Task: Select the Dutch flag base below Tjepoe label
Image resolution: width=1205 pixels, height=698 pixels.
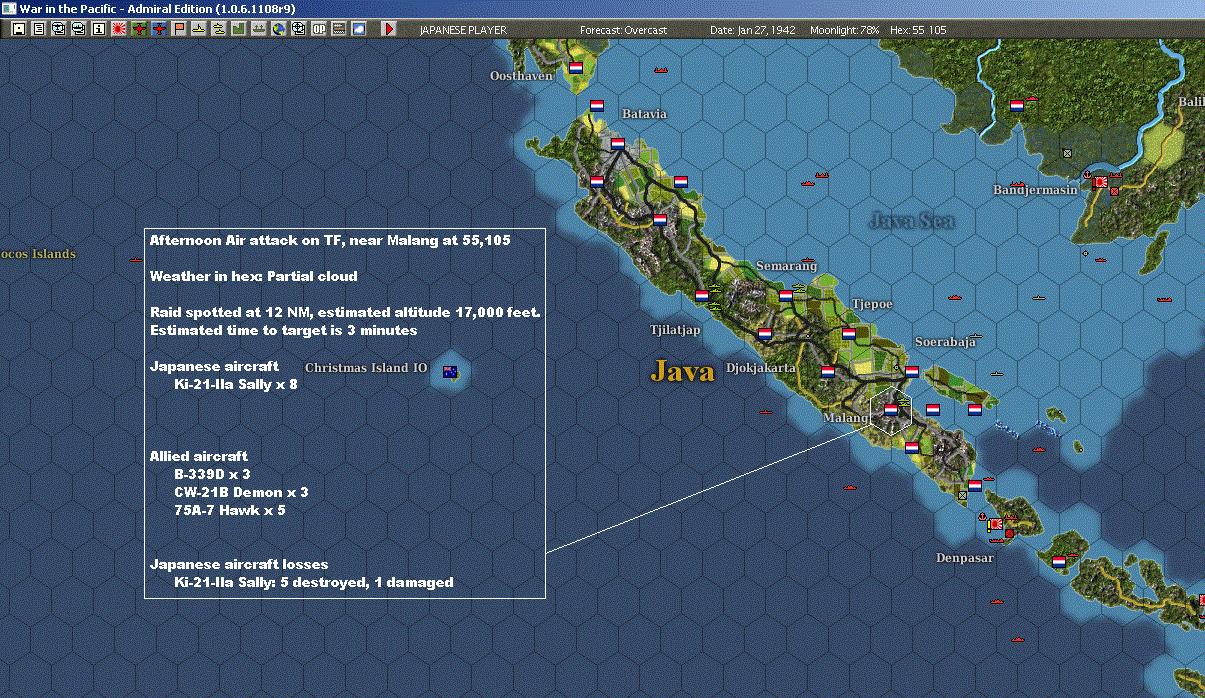Action: point(849,334)
